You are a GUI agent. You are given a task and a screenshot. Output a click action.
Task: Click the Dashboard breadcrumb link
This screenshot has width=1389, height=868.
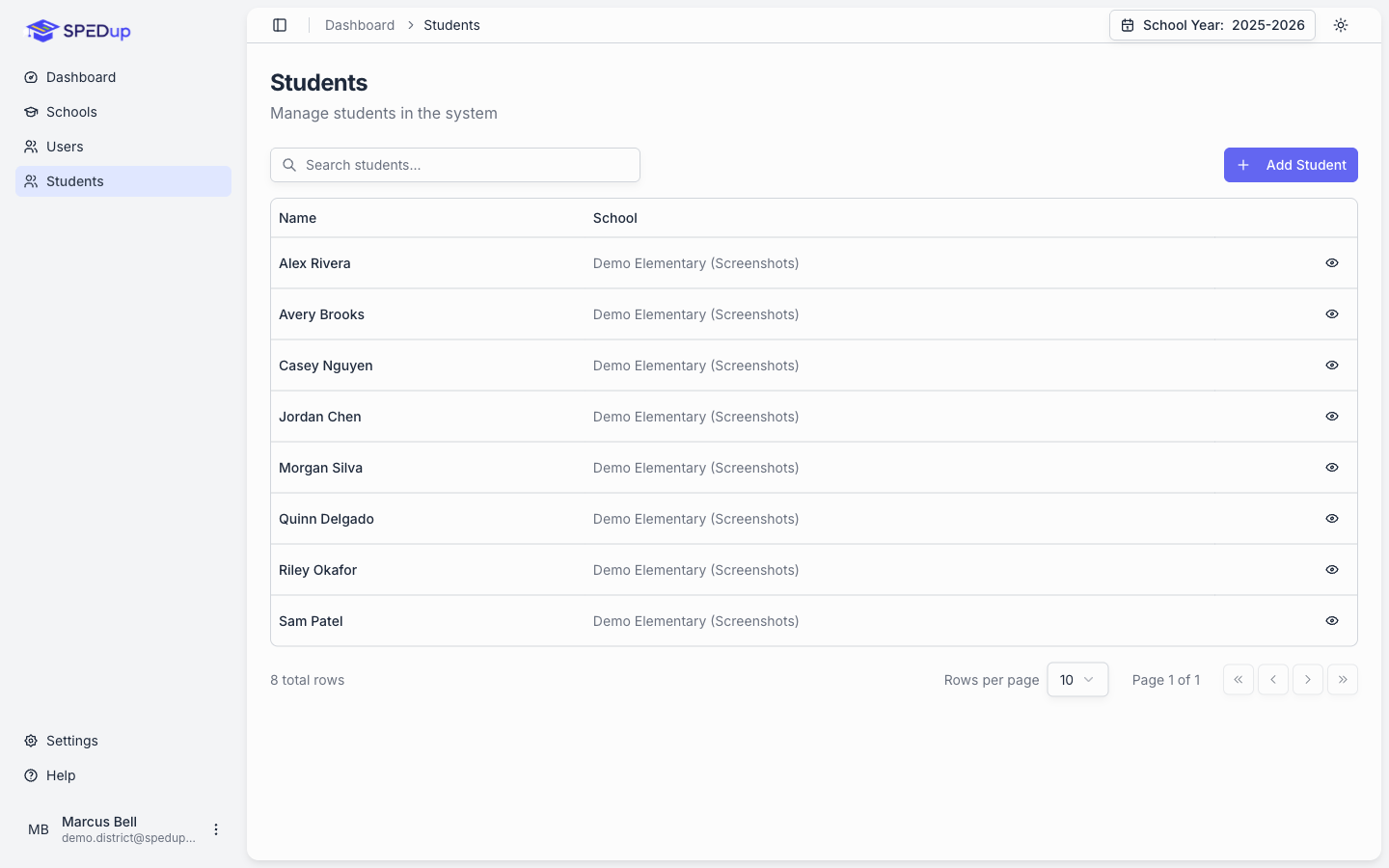coord(360,25)
